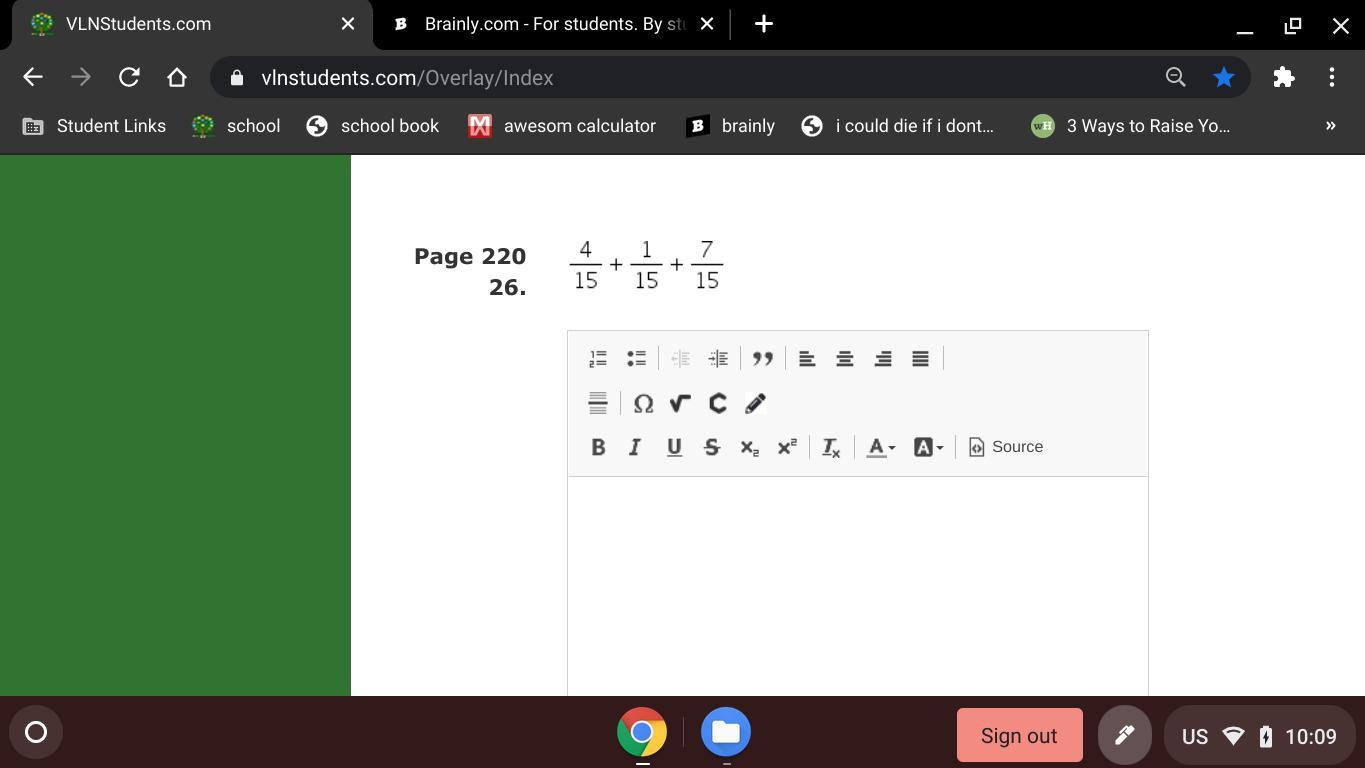Toggle italic formatting
This screenshot has height=768, width=1365.
point(635,447)
